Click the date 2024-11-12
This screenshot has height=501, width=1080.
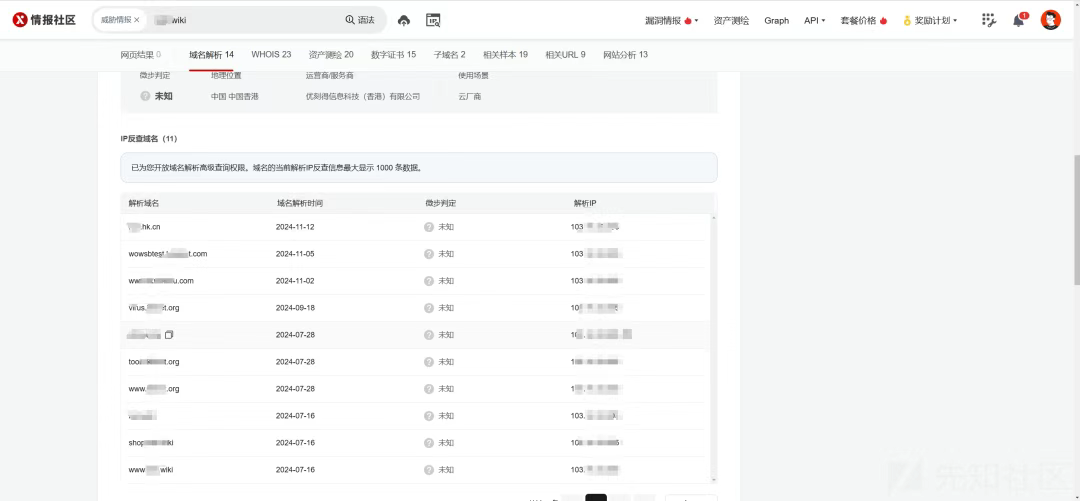(295, 227)
